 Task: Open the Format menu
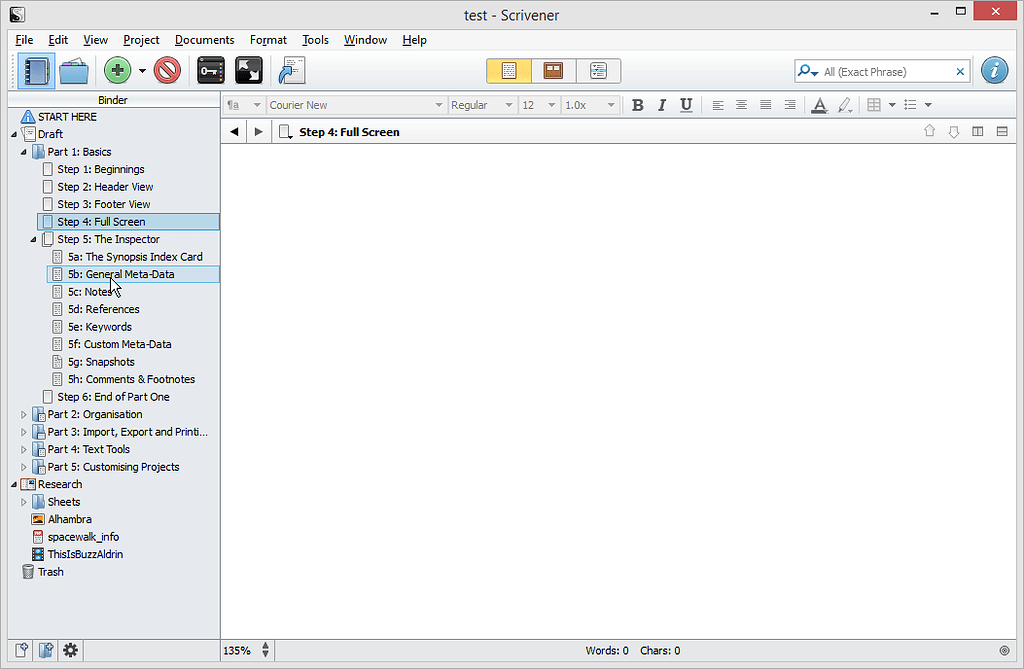(267, 40)
